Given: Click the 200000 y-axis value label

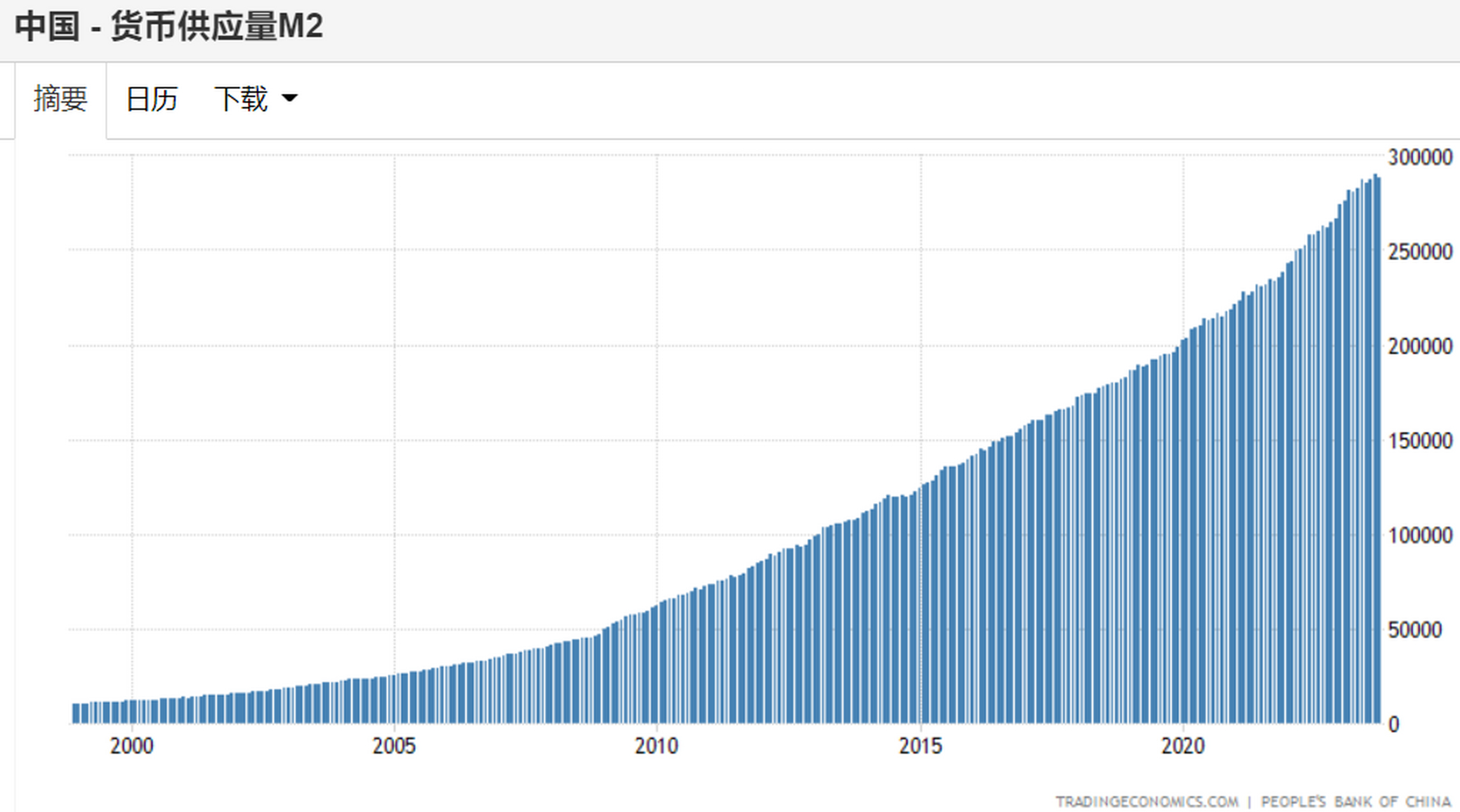Looking at the screenshot, I should (x=1420, y=346).
